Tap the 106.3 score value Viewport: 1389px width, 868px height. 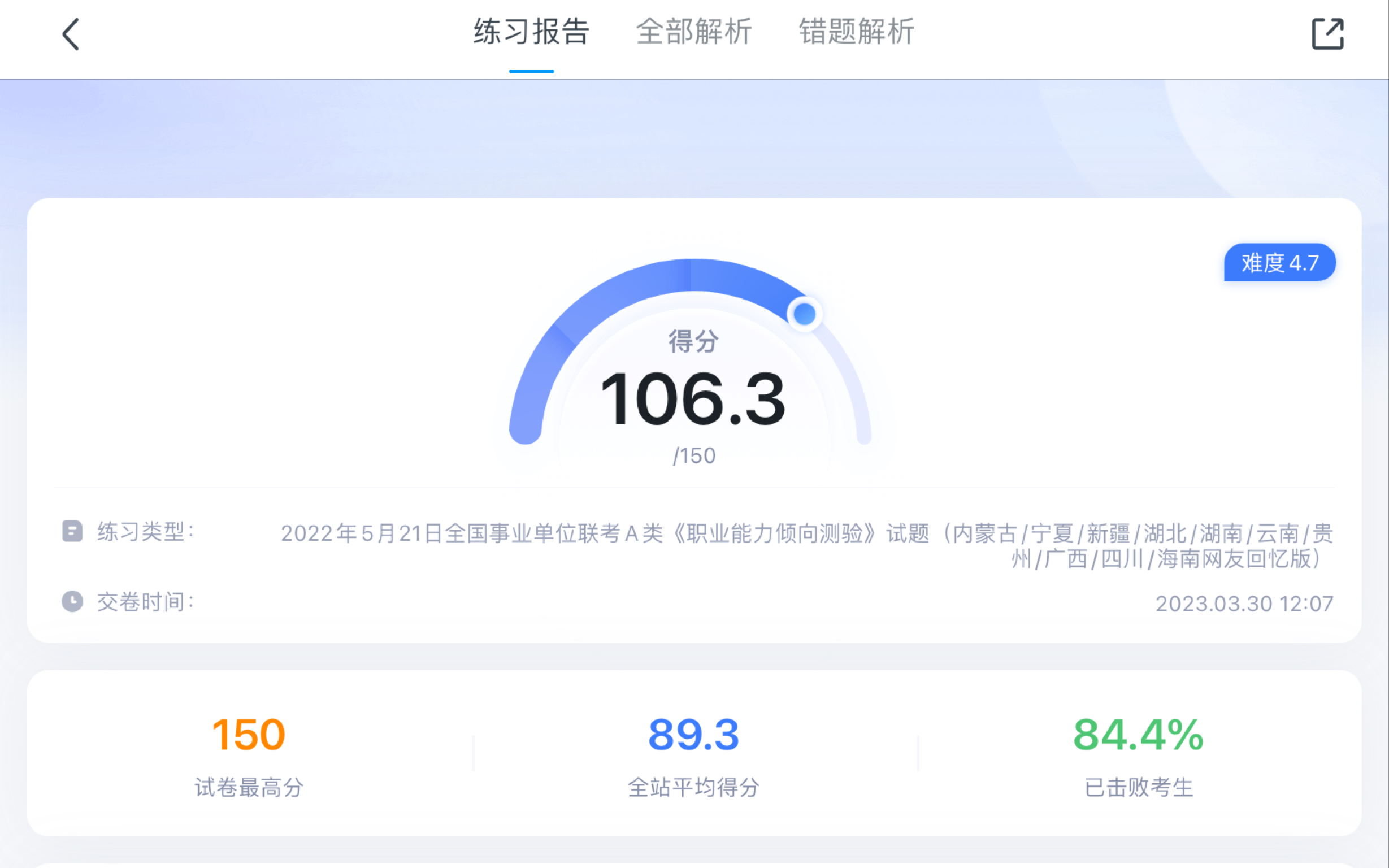[x=693, y=399]
